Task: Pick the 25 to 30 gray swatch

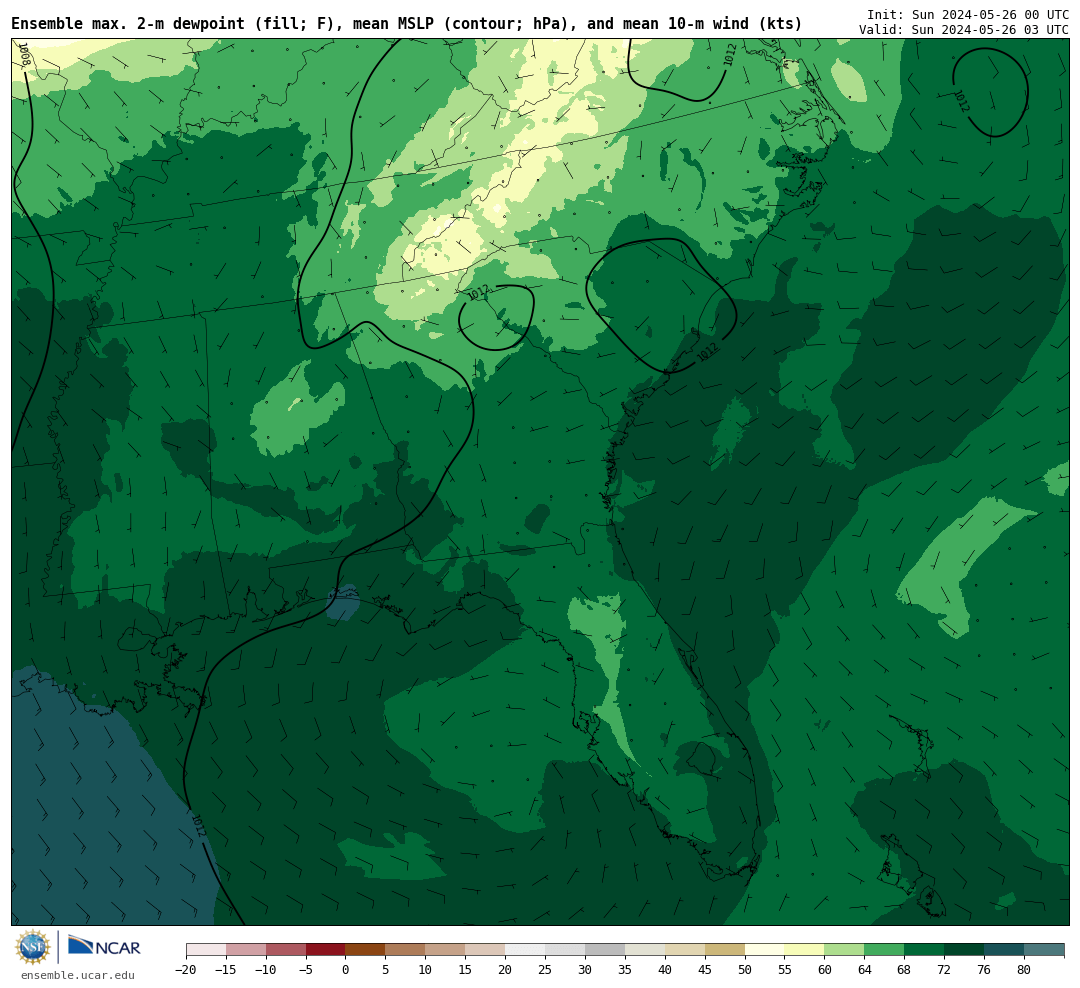Action: tap(565, 950)
